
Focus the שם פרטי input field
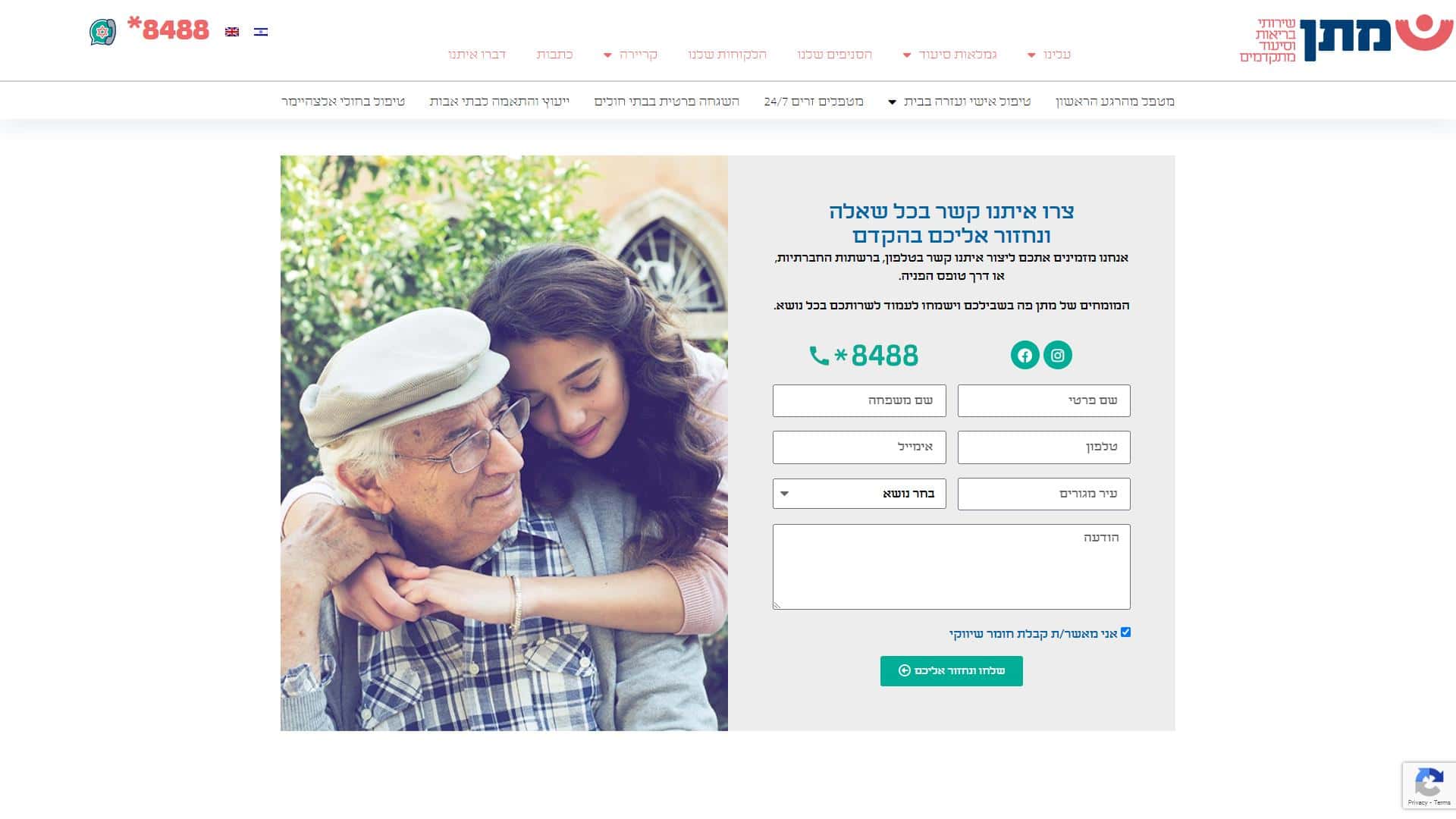coord(1043,400)
